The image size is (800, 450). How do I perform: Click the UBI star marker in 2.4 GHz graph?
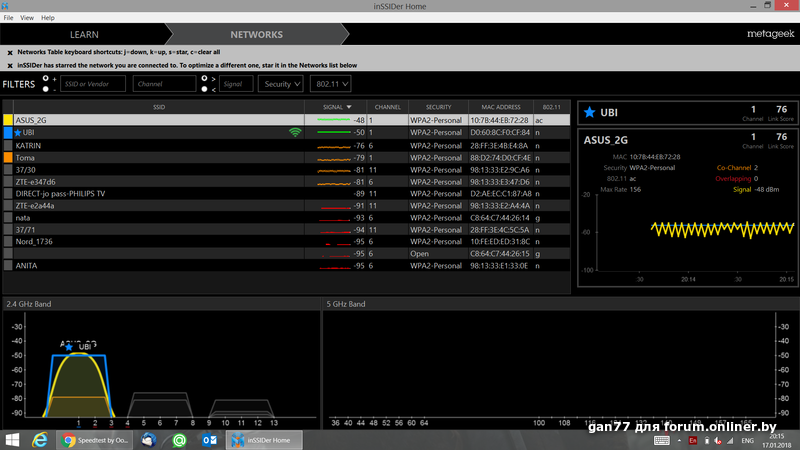69,347
